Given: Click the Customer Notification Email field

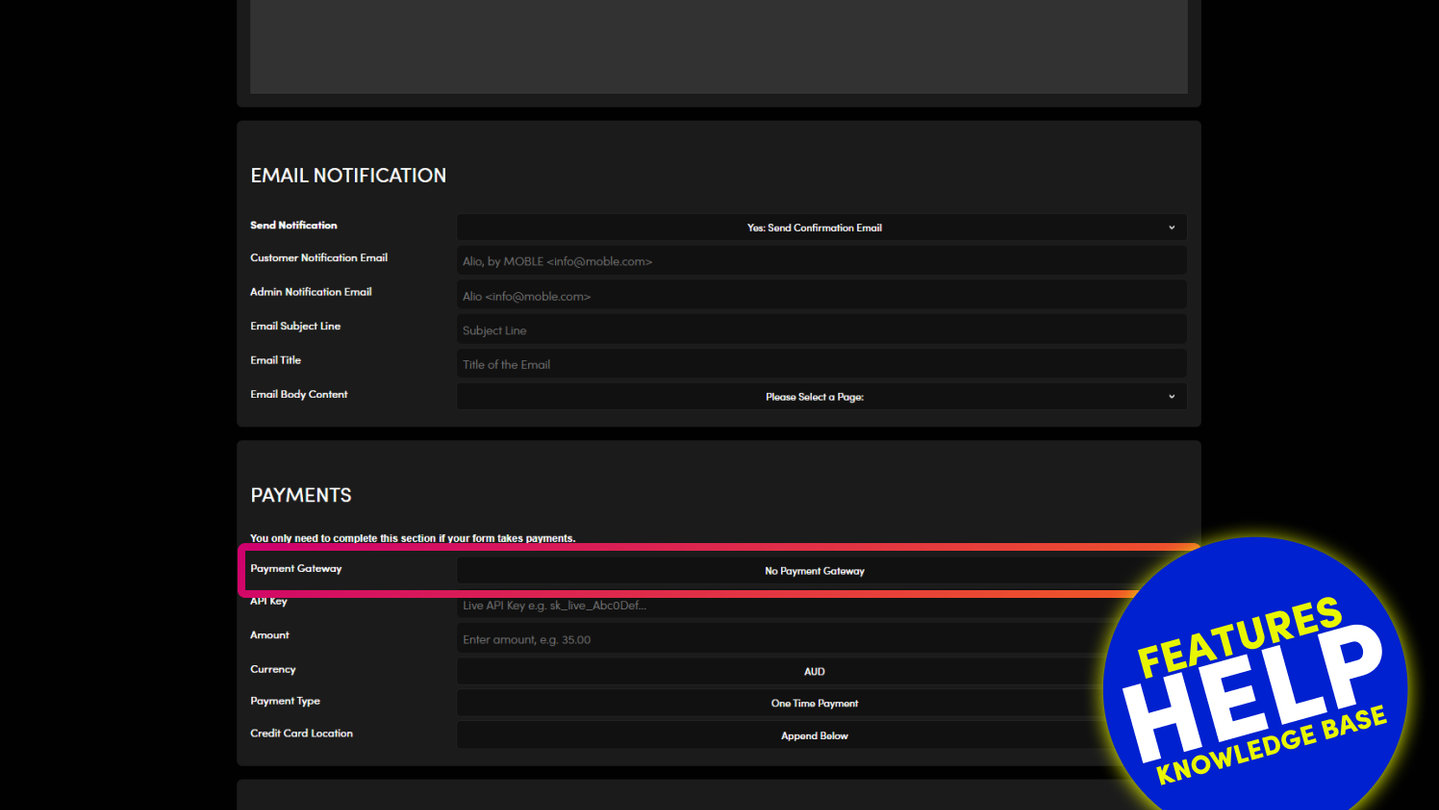Looking at the screenshot, I should (820, 261).
